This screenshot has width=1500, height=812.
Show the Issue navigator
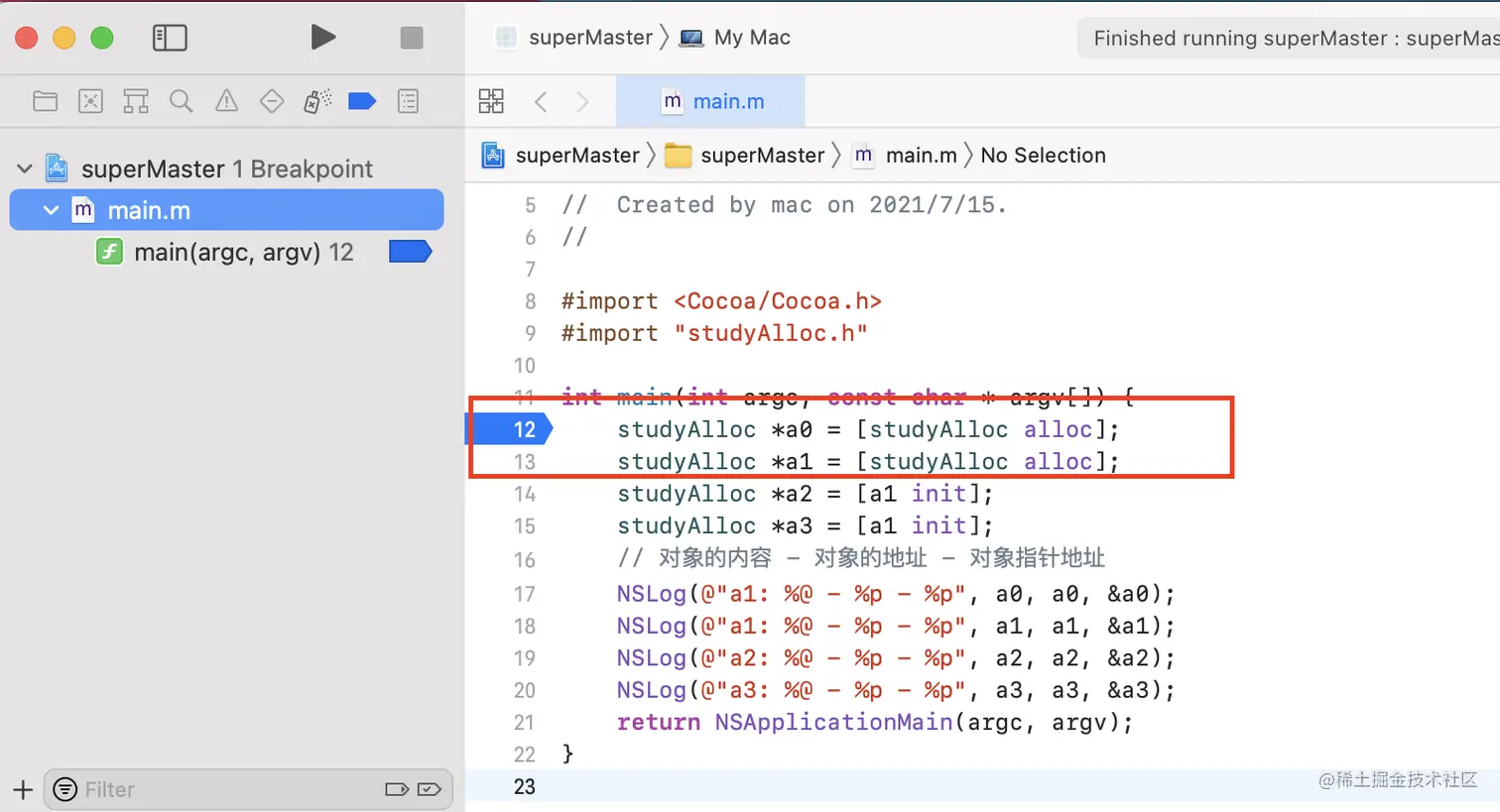[x=226, y=101]
